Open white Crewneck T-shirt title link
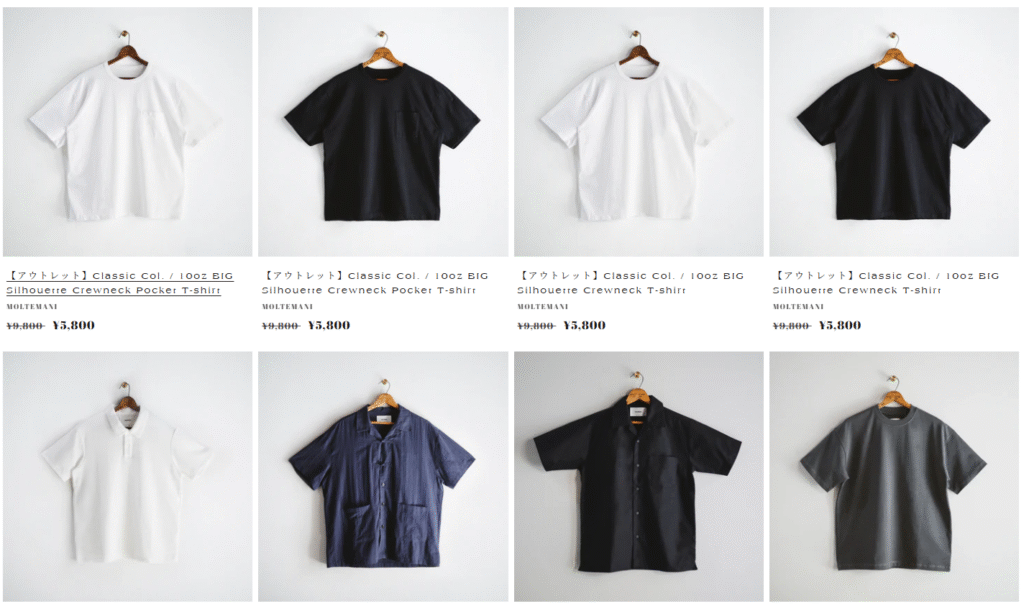Screen dimensions: 1024x606 click(630, 283)
